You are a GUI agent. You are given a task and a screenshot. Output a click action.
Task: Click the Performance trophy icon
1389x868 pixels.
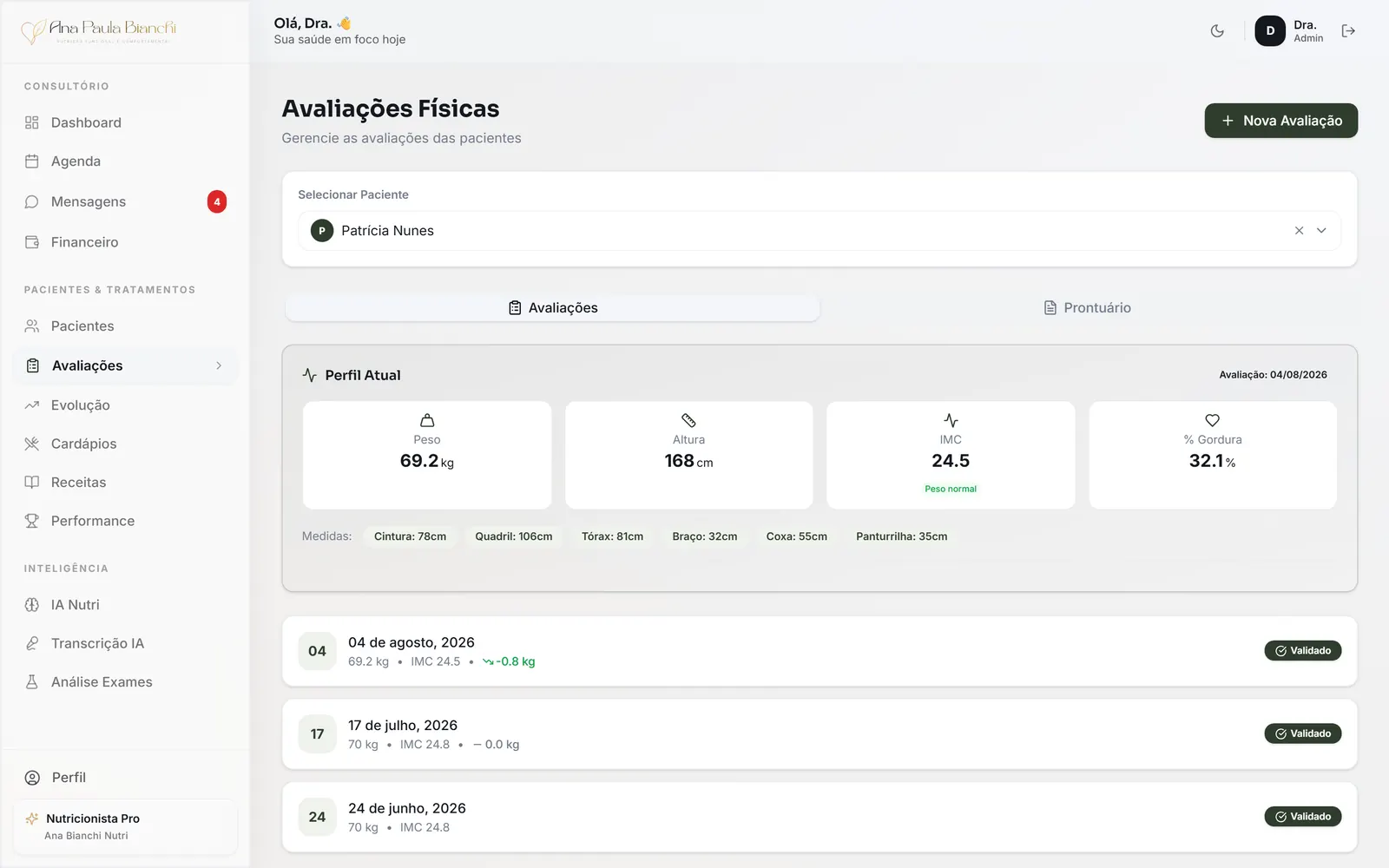[32, 521]
